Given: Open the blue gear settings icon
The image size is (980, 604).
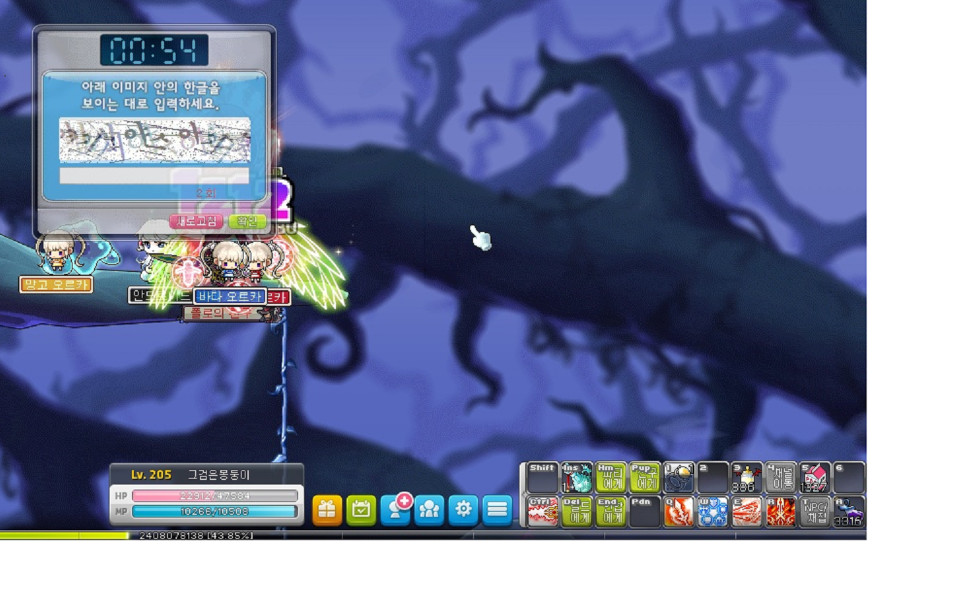Looking at the screenshot, I should point(463,510).
